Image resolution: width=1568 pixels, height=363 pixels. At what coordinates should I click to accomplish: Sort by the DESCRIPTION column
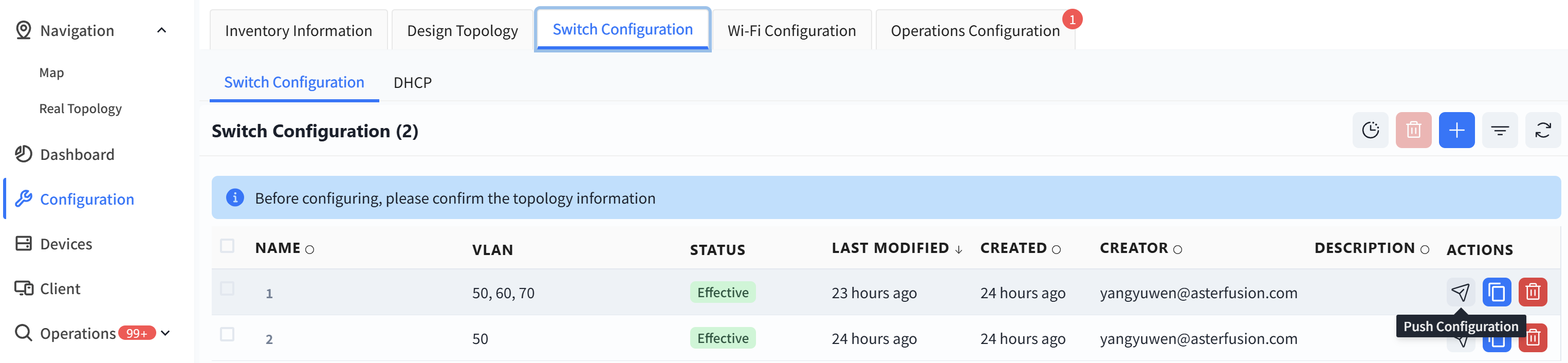pos(1371,248)
